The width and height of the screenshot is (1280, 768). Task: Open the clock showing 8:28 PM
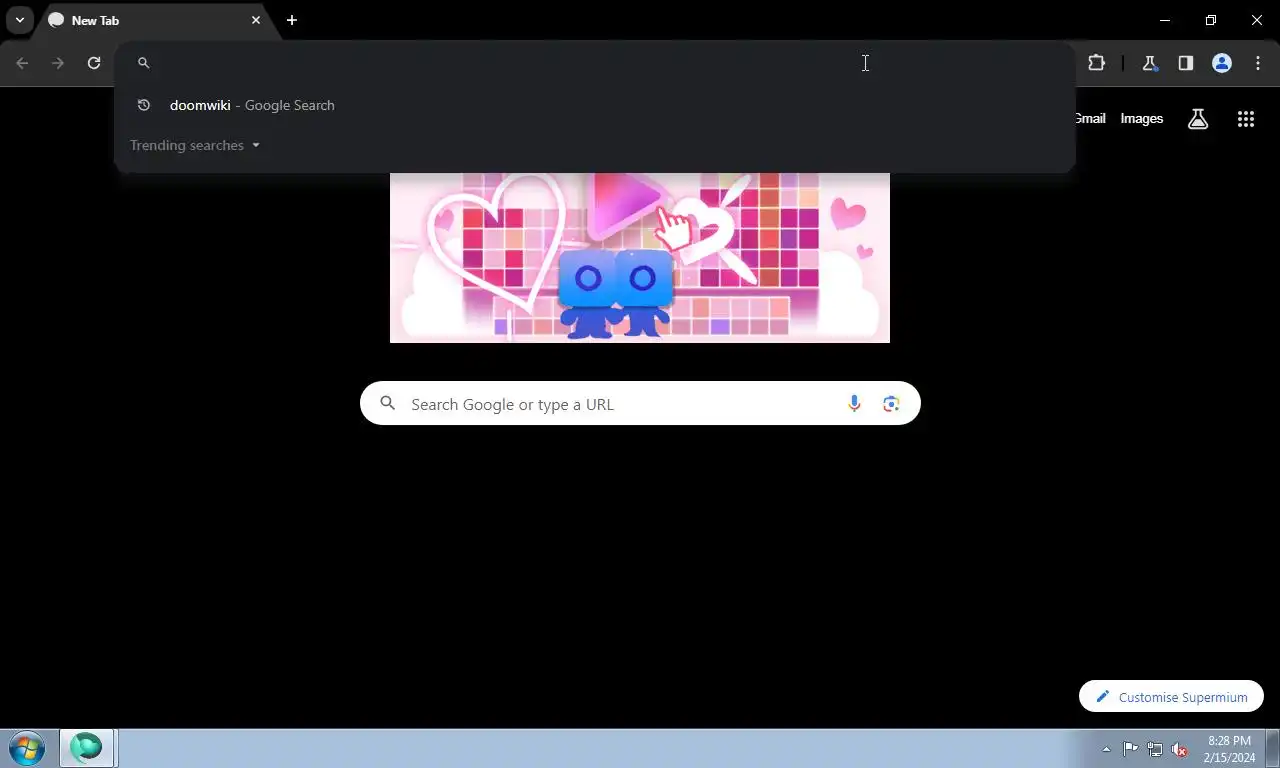point(1230,749)
